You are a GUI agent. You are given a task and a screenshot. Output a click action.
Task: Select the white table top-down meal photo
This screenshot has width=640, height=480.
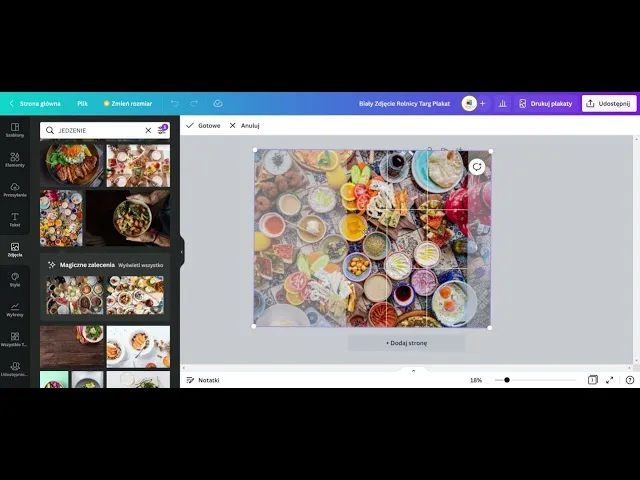pyautogui.click(x=138, y=164)
